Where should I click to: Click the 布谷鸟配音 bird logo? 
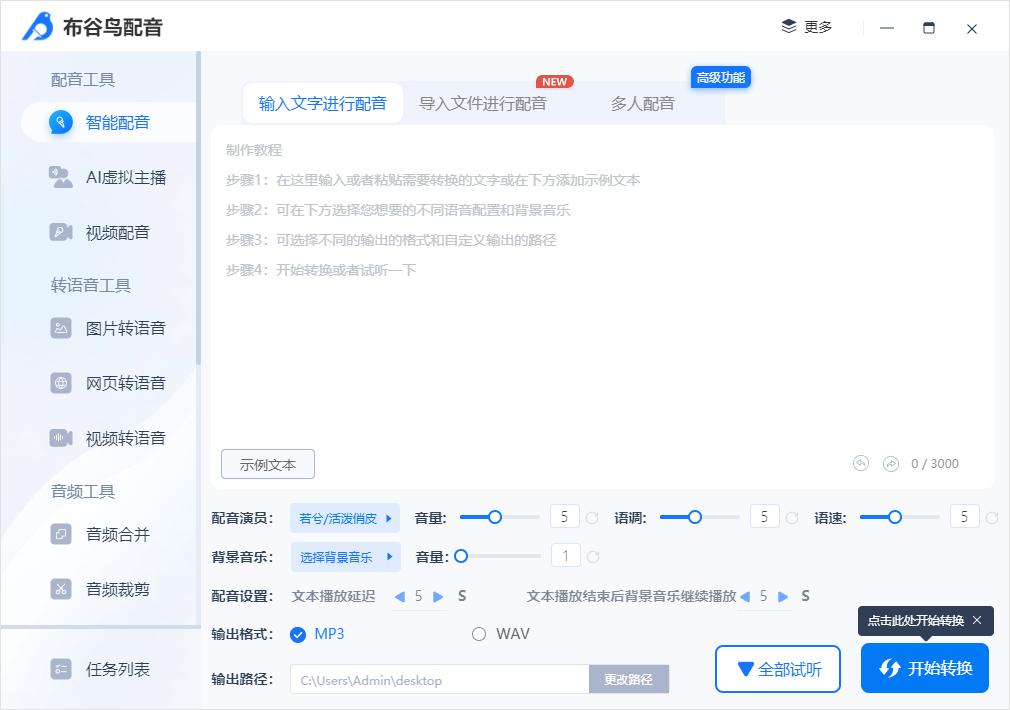pos(37,26)
